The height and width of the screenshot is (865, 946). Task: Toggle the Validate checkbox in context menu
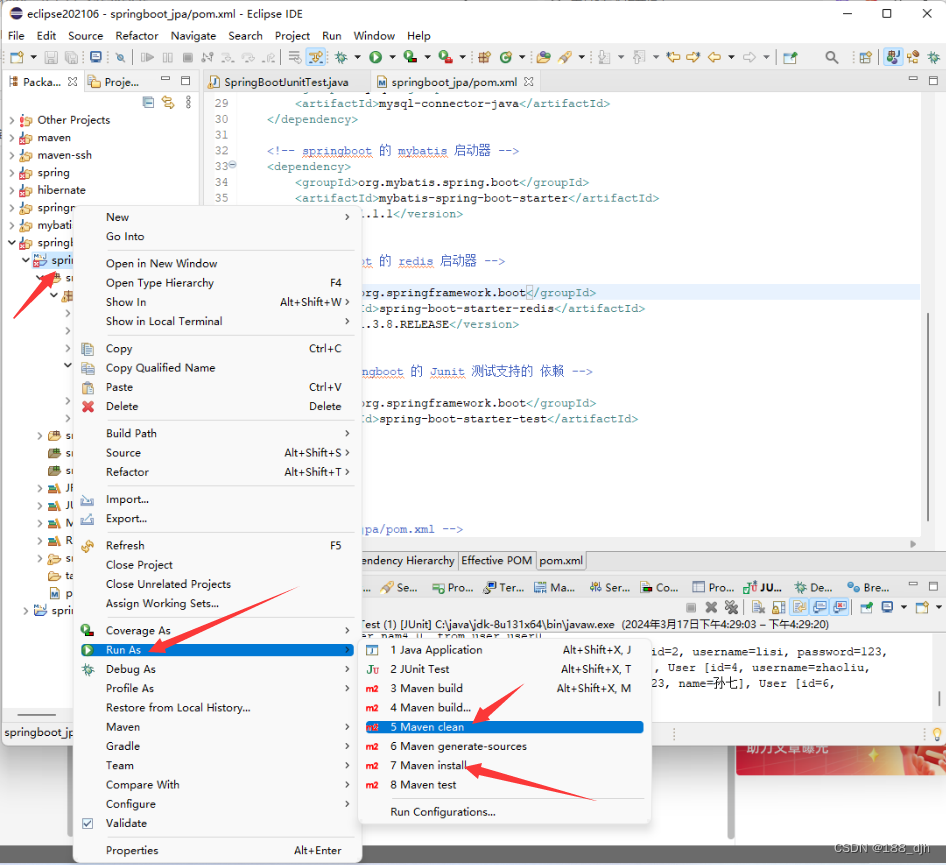pos(88,823)
